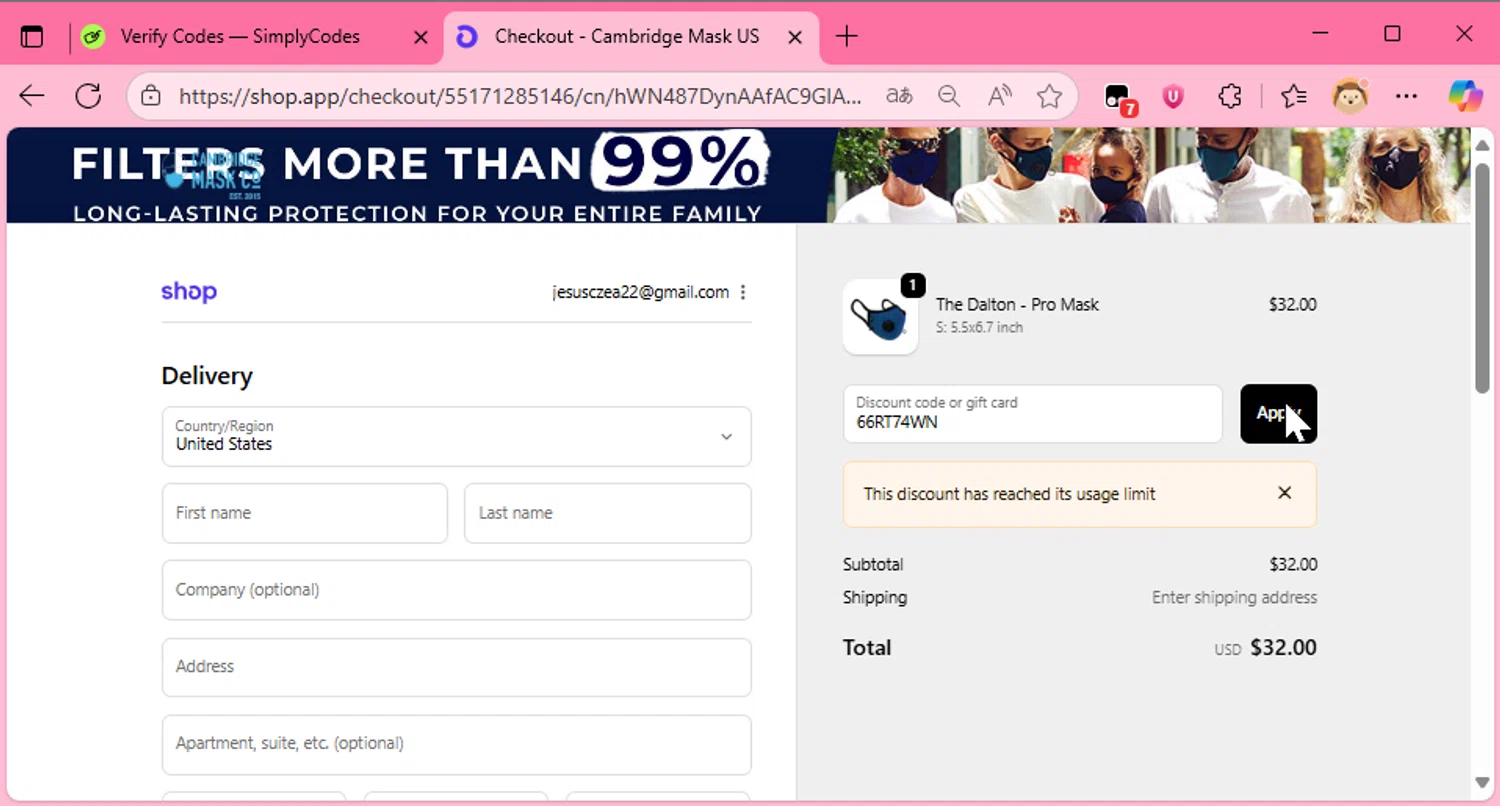The width and height of the screenshot is (1500, 806).
Task: Click The Dalton Pro Mask thumbnail
Action: (880, 317)
